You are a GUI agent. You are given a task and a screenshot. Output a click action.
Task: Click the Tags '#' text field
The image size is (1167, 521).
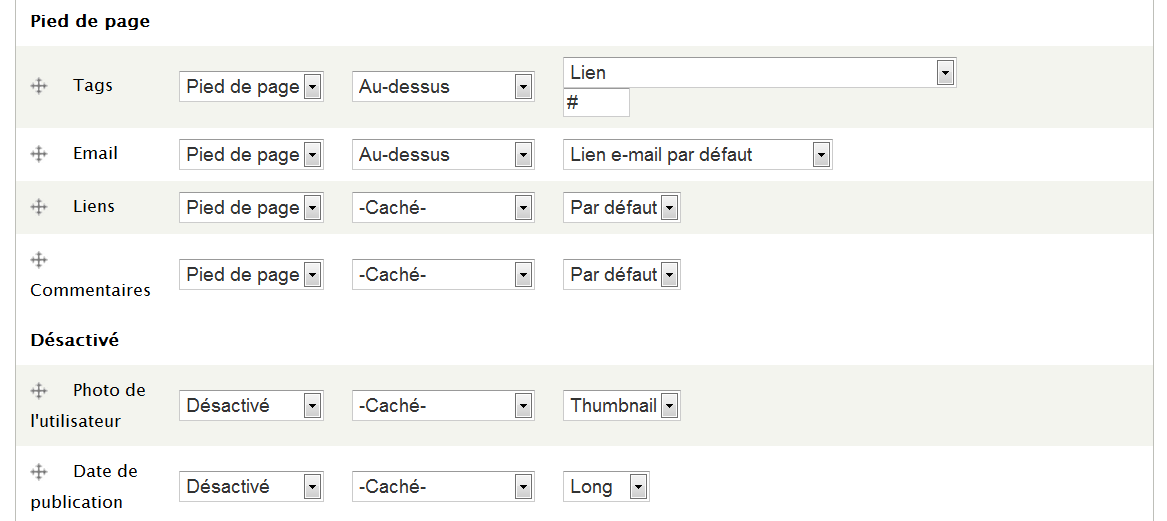[596, 102]
